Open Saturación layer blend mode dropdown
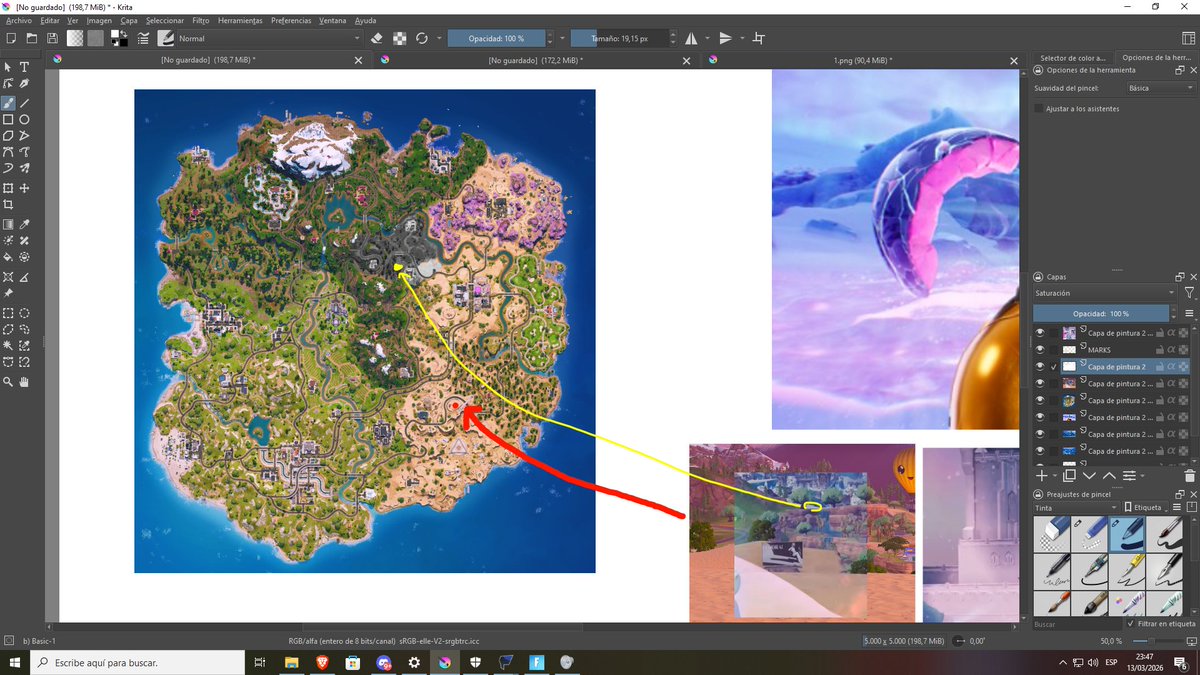Screen dimensions: 1200x675 point(1105,293)
